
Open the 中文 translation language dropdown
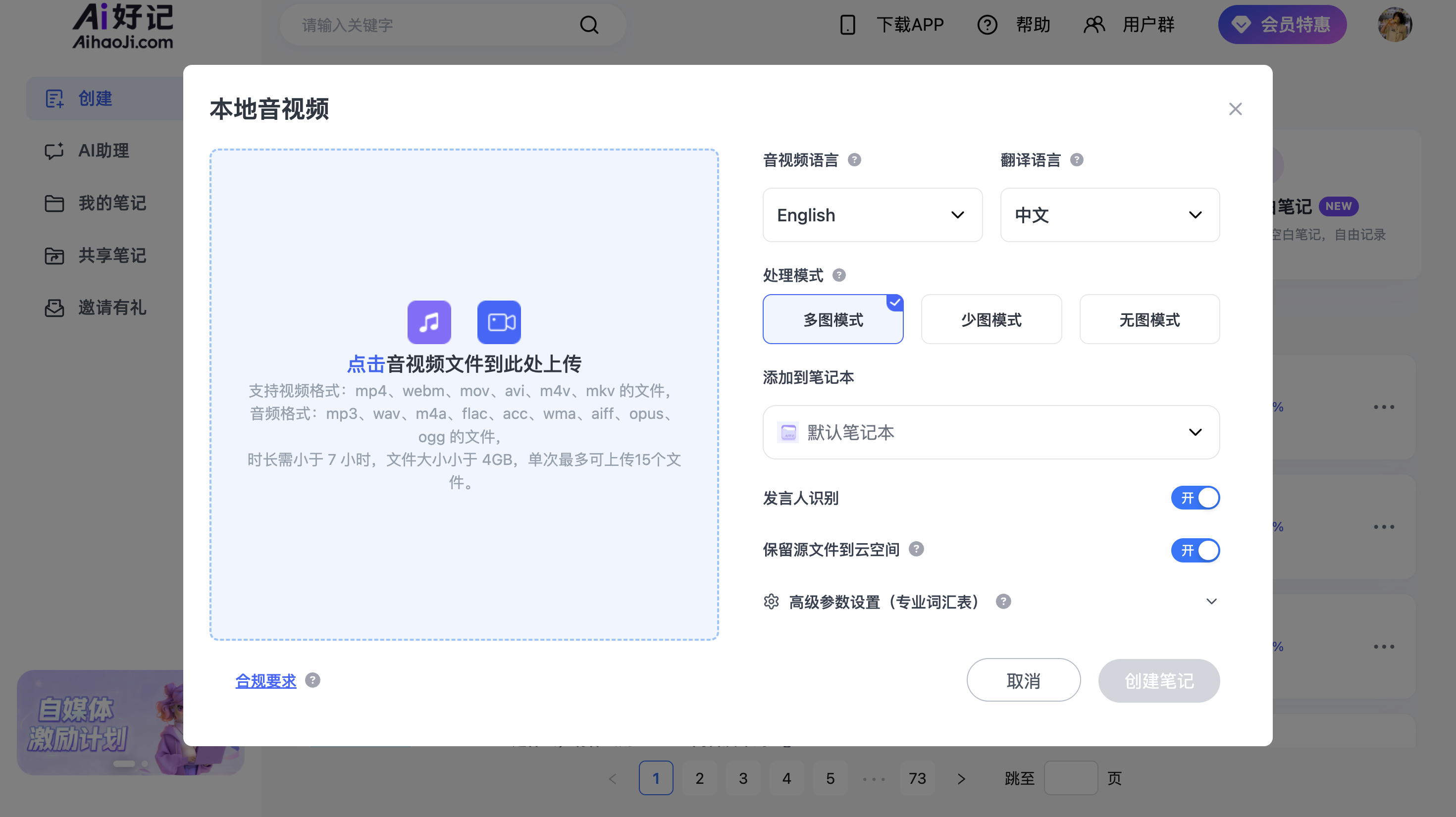pos(1109,215)
